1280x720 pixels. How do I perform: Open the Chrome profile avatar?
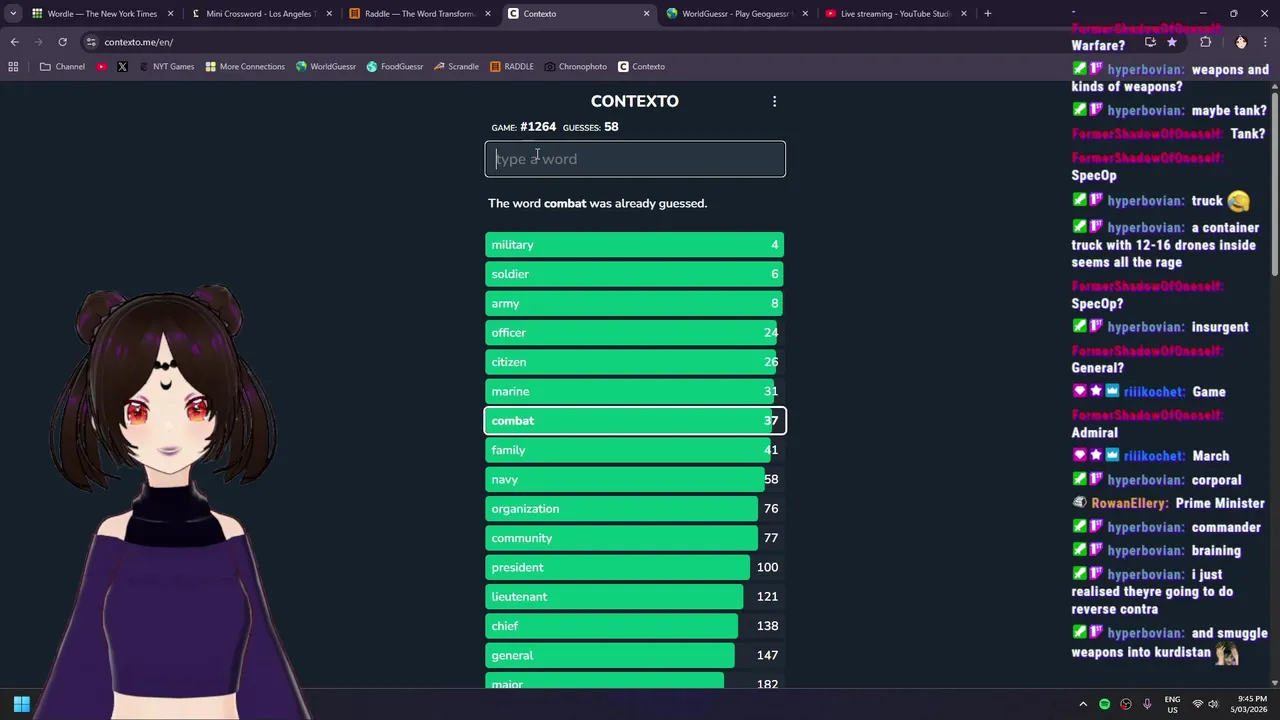[1241, 42]
